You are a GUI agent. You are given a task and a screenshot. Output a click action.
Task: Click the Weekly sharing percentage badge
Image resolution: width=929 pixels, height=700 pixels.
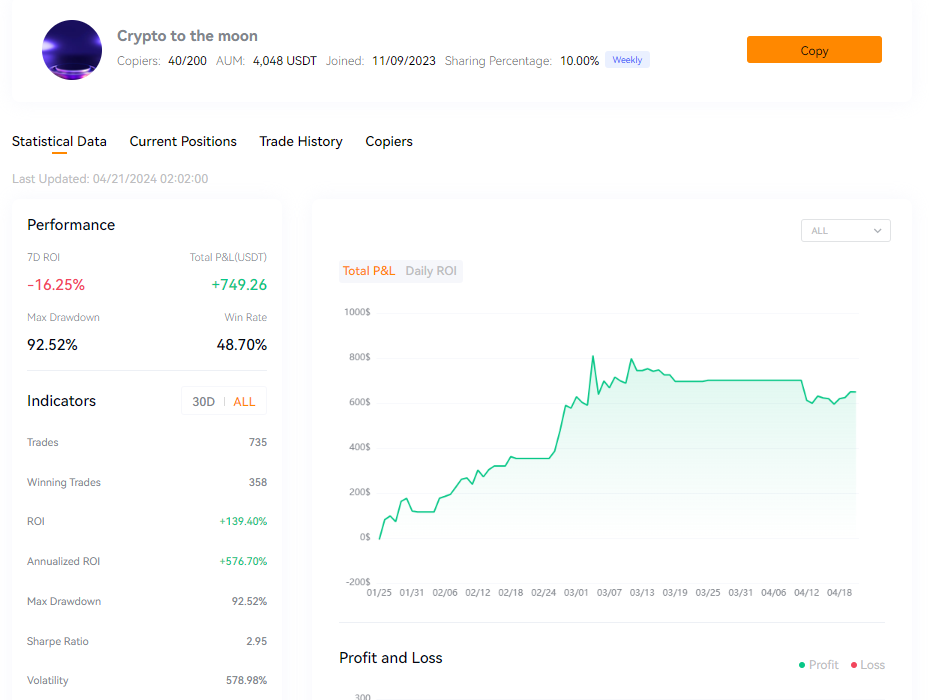click(x=627, y=59)
